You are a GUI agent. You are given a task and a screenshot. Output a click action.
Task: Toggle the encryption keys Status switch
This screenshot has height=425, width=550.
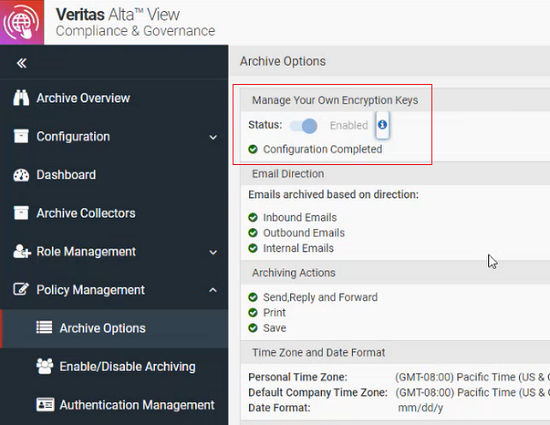coord(304,126)
